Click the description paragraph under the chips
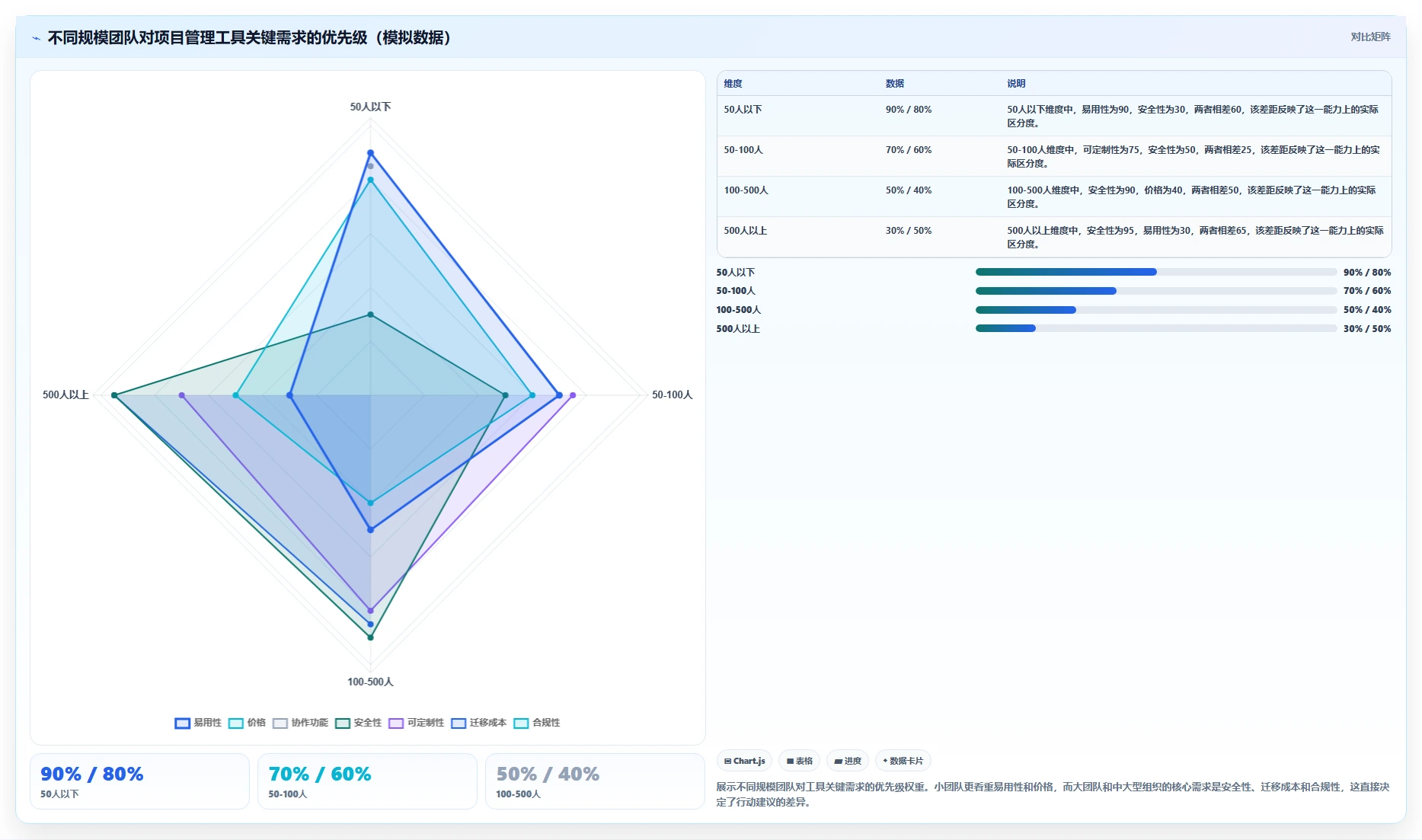1422x840 pixels. 1053,794
